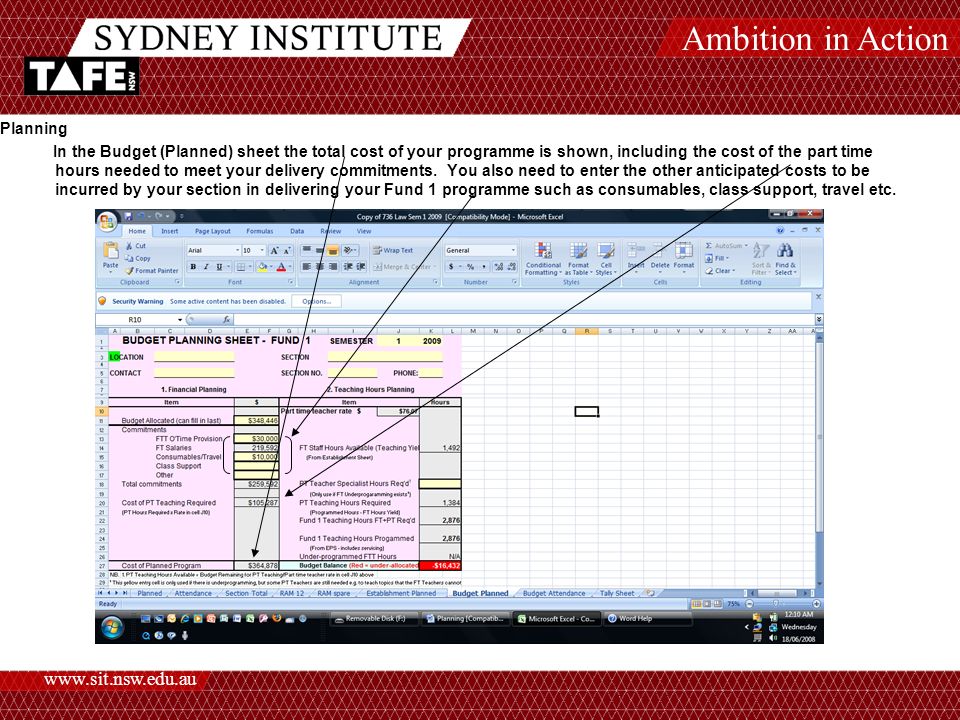Click the system tray clock showing 12:10 AM
The width and height of the screenshot is (960, 720).
tap(799, 614)
